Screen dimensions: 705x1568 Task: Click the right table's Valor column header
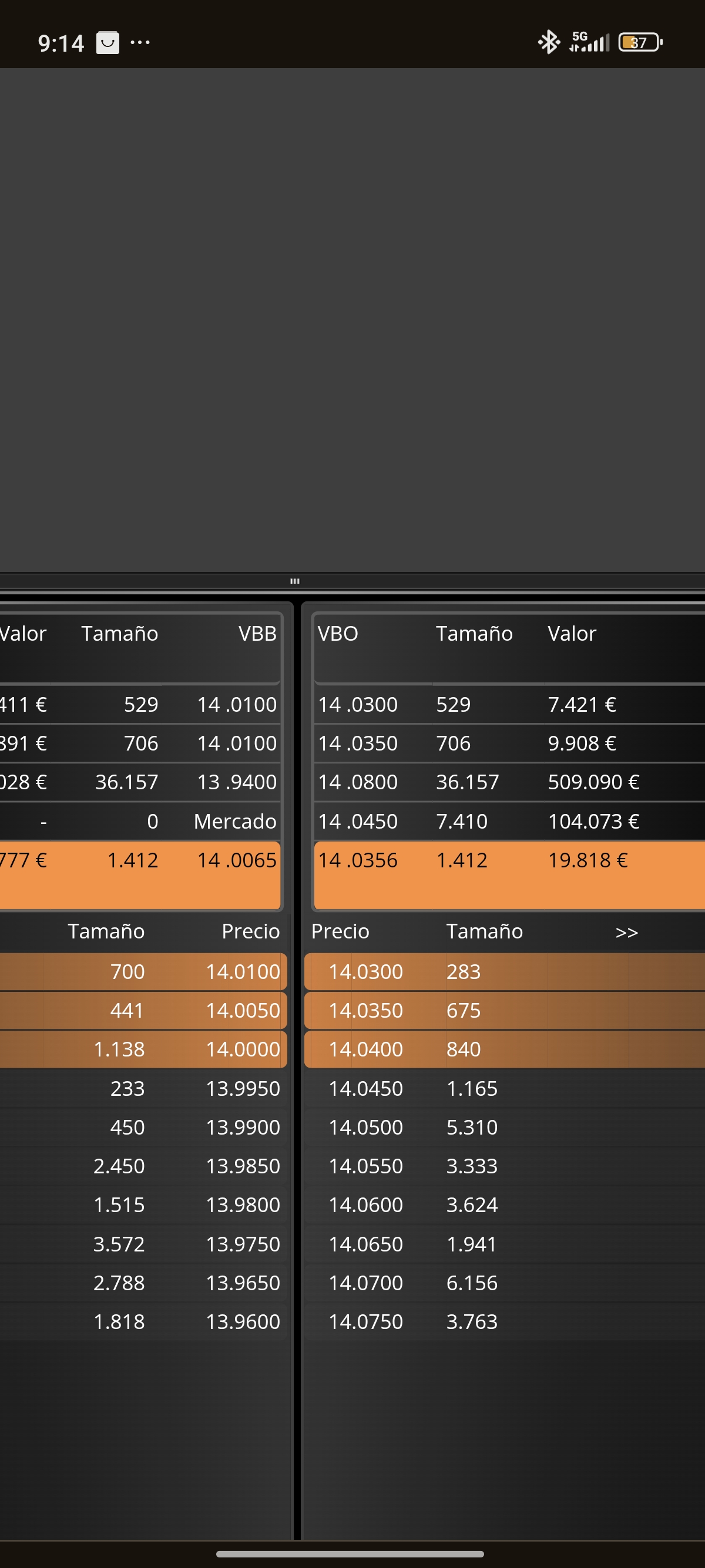pos(572,634)
